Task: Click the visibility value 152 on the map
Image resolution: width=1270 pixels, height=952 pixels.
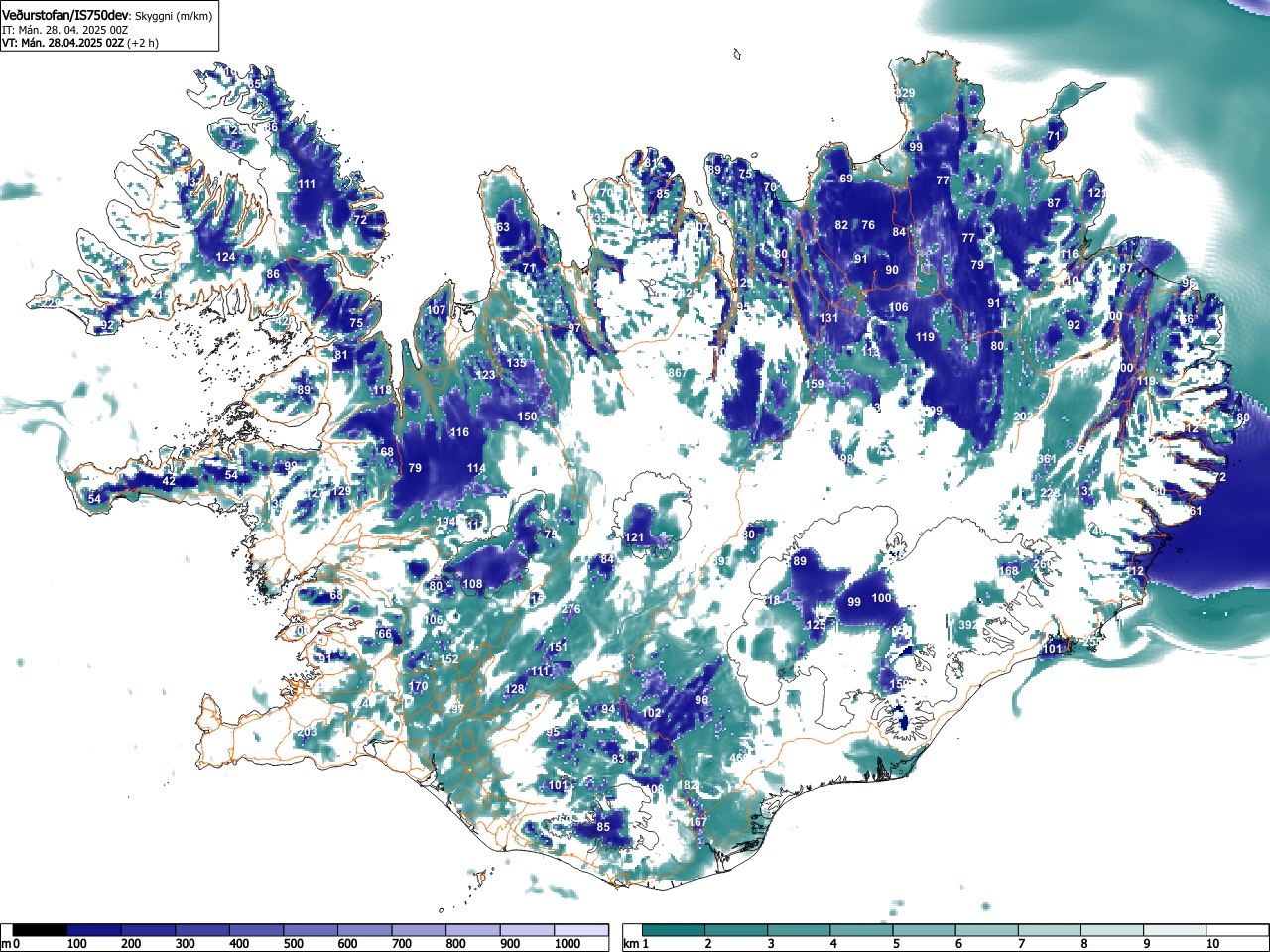Action: [449, 659]
